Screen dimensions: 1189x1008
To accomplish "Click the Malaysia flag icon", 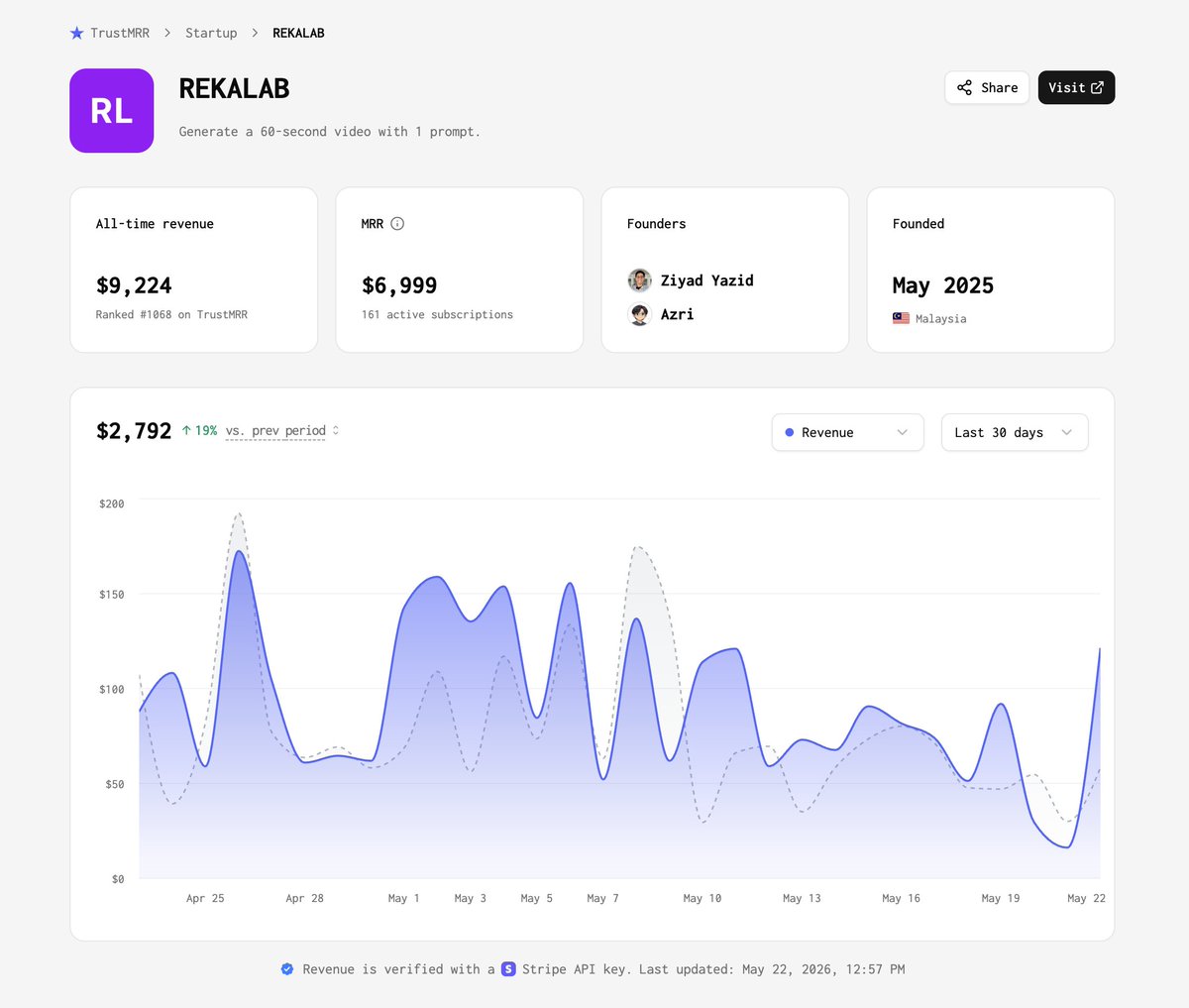I will pyautogui.click(x=901, y=318).
